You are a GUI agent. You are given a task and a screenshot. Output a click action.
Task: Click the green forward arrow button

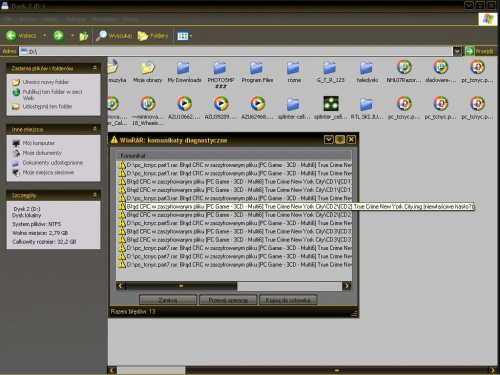[59, 36]
